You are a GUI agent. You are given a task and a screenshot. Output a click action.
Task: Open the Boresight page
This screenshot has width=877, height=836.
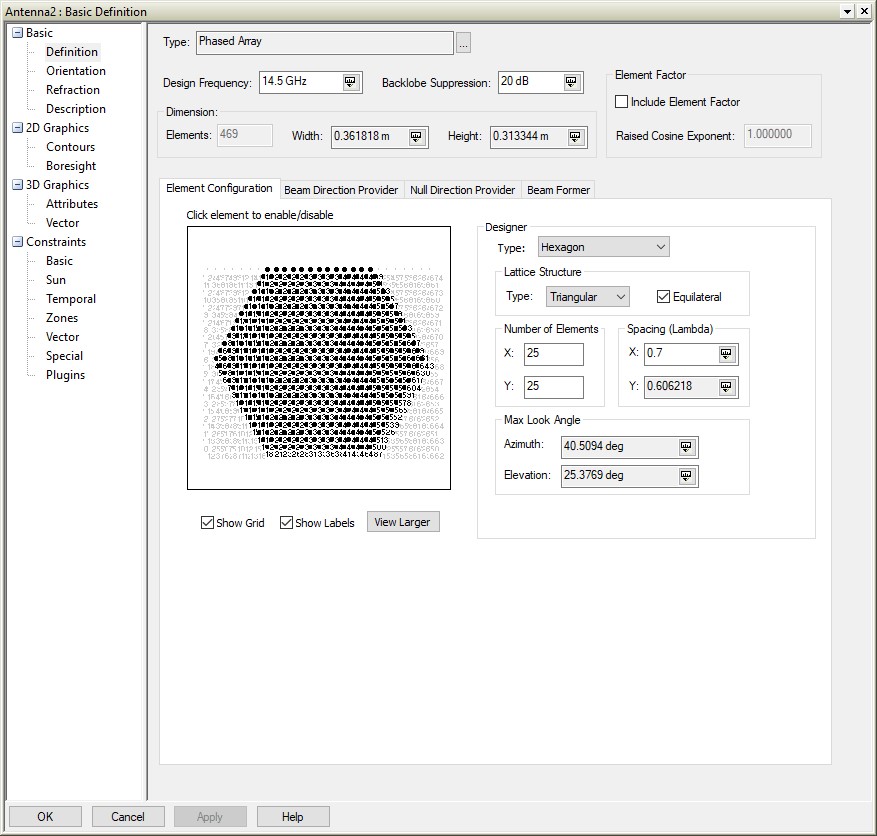[x=71, y=166]
